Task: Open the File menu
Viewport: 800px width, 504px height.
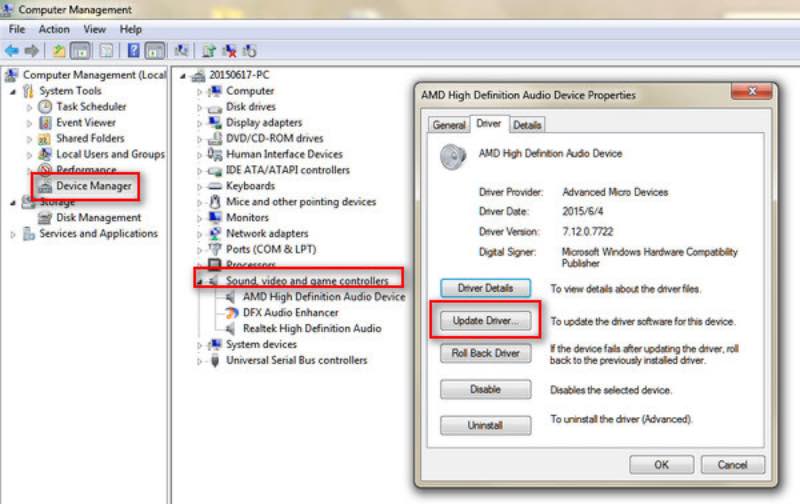Action: [x=17, y=29]
